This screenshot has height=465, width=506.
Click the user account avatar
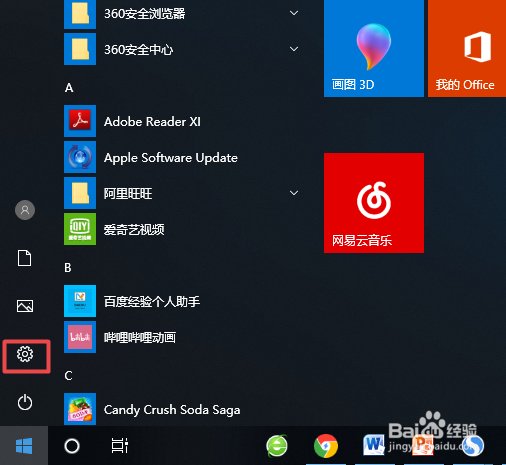pos(25,210)
